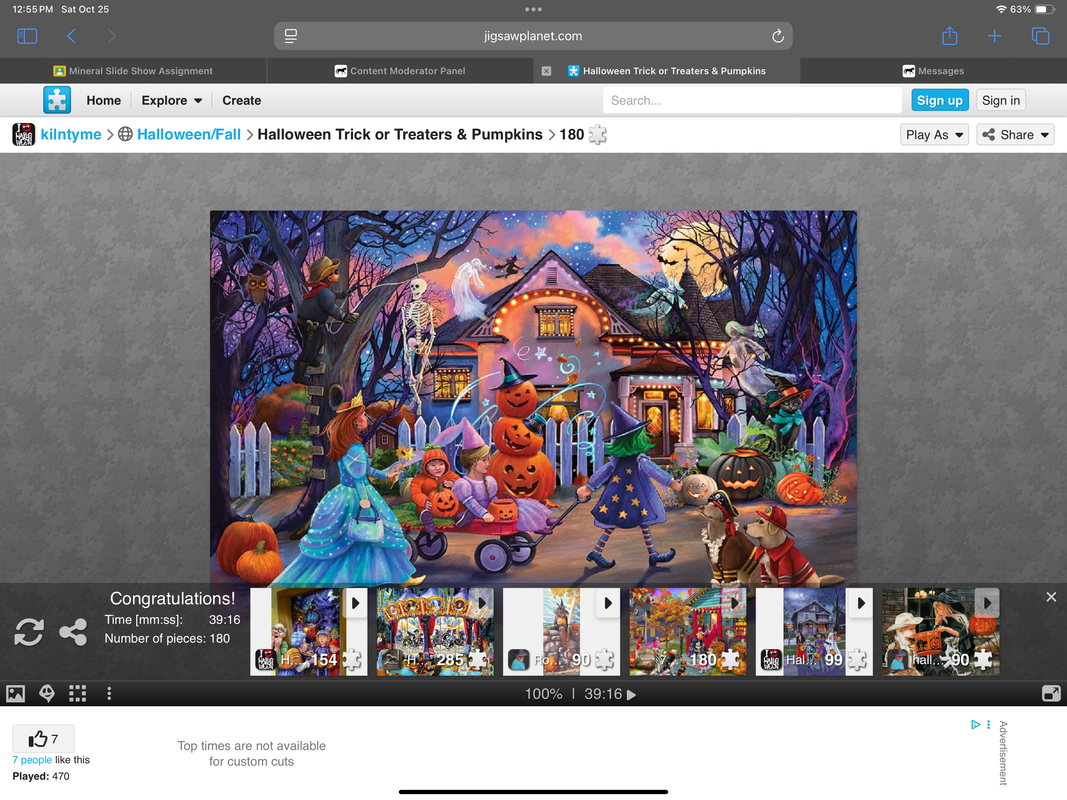Open the Create menu item
The height and width of the screenshot is (800, 1067).
coord(242,101)
